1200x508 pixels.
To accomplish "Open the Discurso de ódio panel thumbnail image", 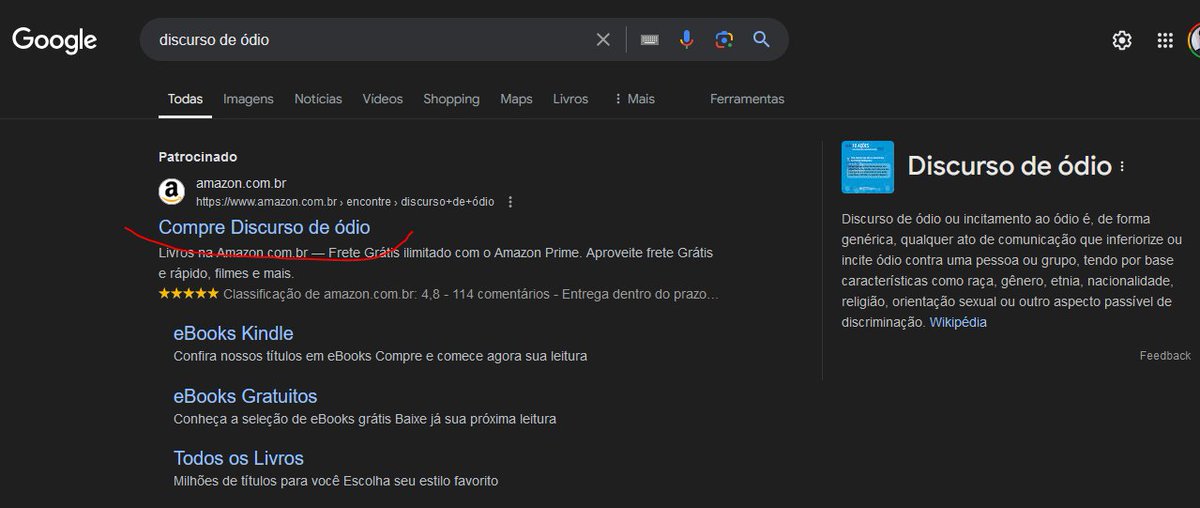I will coord(867,167).
